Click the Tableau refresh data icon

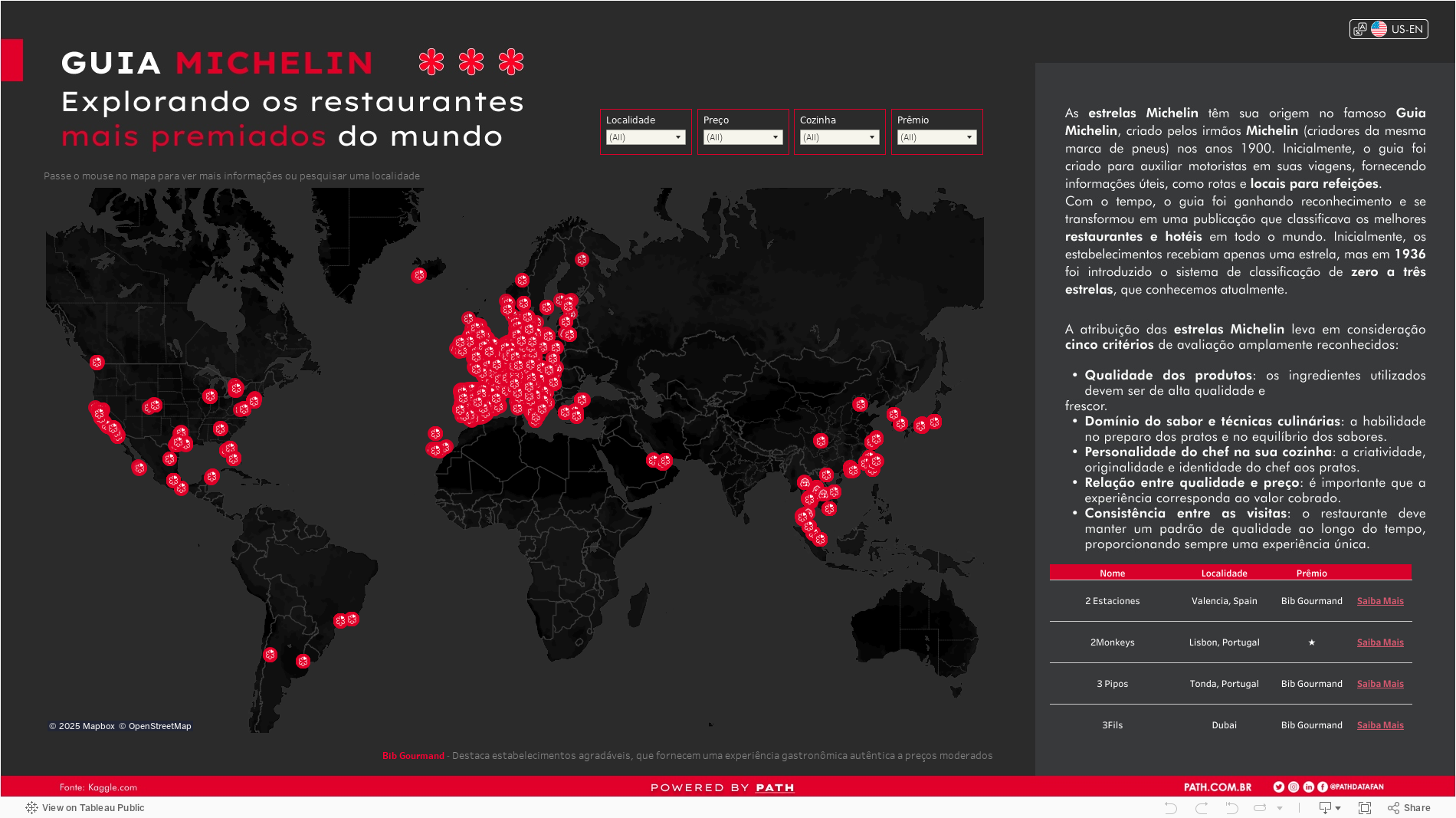(1260, 808)
